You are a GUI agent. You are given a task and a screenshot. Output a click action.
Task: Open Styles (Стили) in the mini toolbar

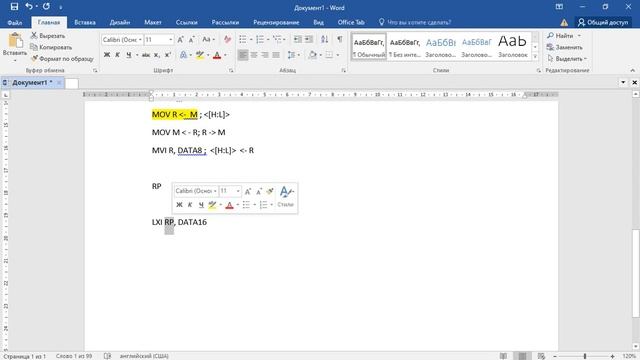tap(286, 197)
